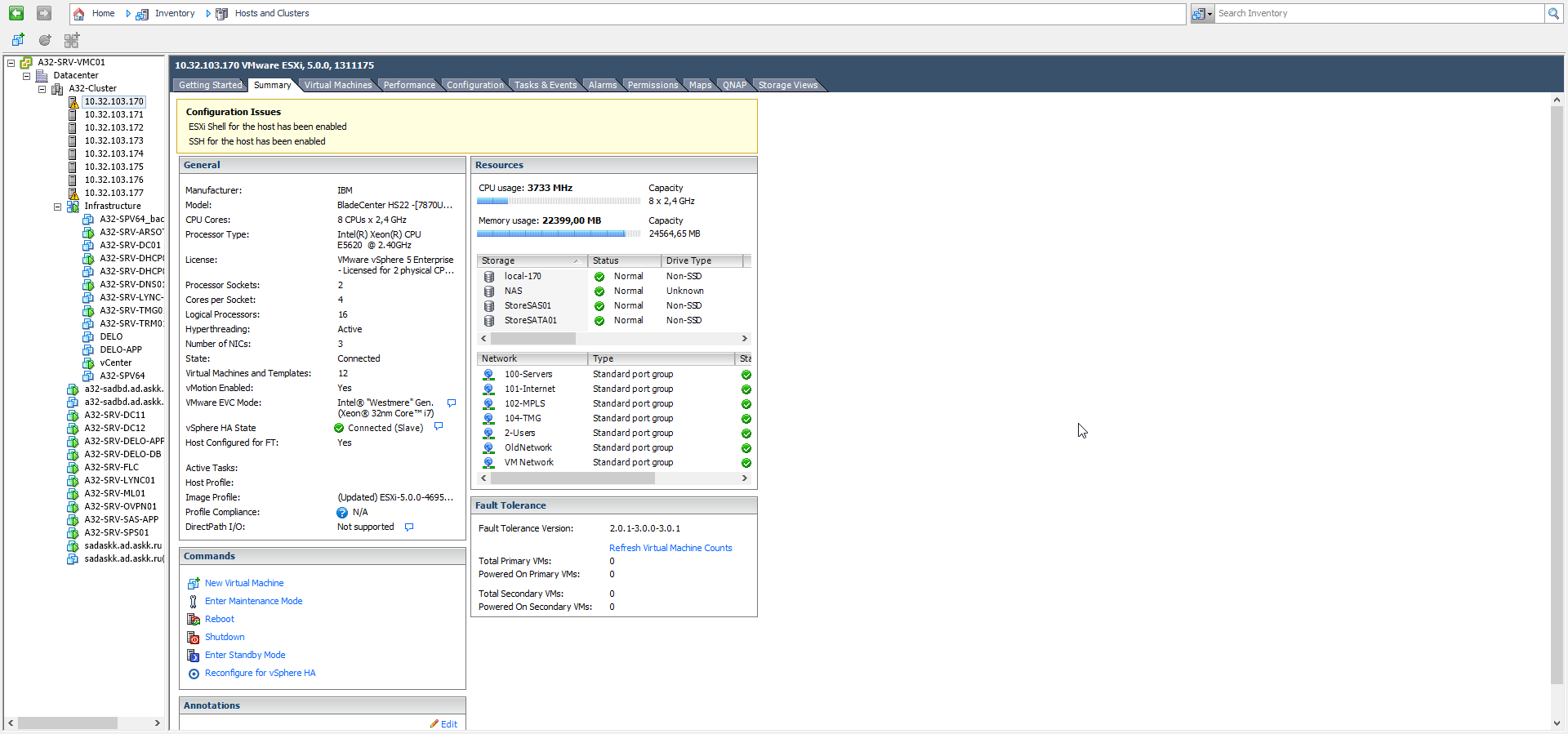The height and width of the screenshot is (734, 1568).
Task: Click the third toolbar icon under the navigation arrows
Action: [x=72, y=39]
